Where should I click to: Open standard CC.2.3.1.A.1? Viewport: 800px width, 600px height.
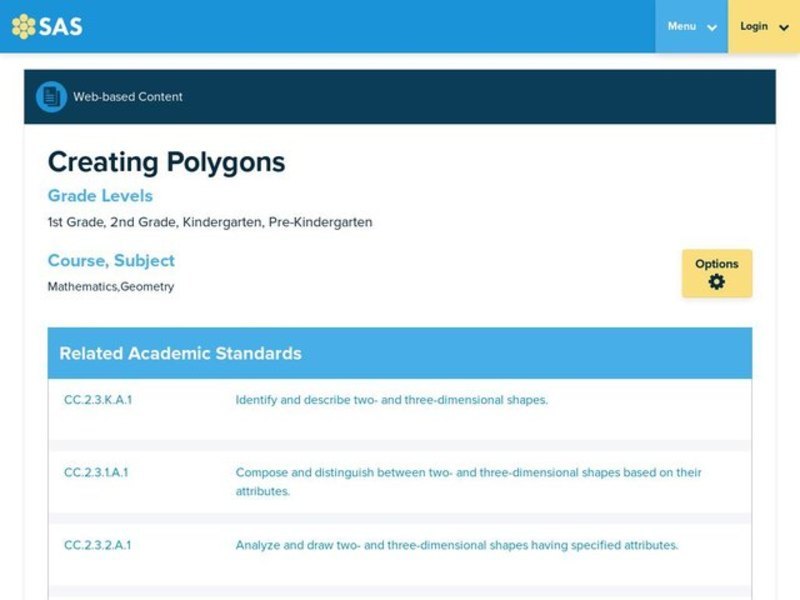click(x=98, y=473)
